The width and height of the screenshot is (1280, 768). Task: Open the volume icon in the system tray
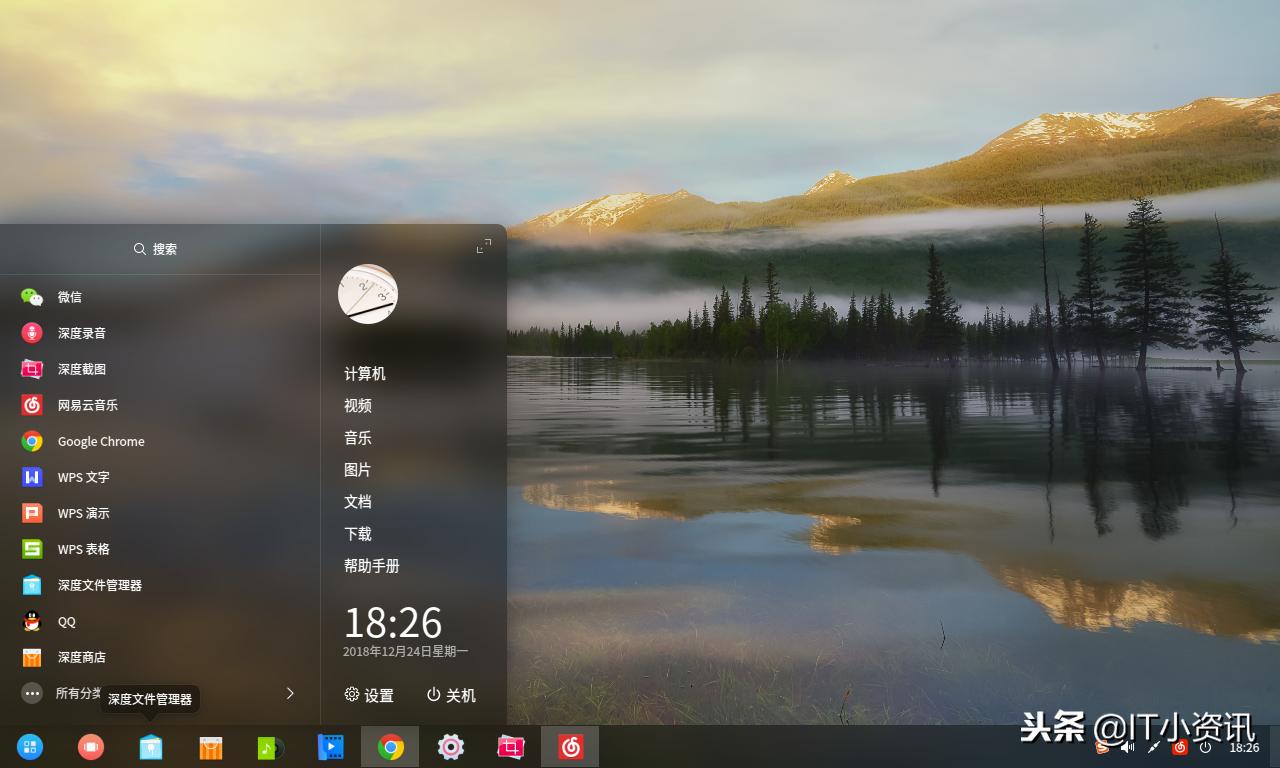click(x=1128, y=746)
